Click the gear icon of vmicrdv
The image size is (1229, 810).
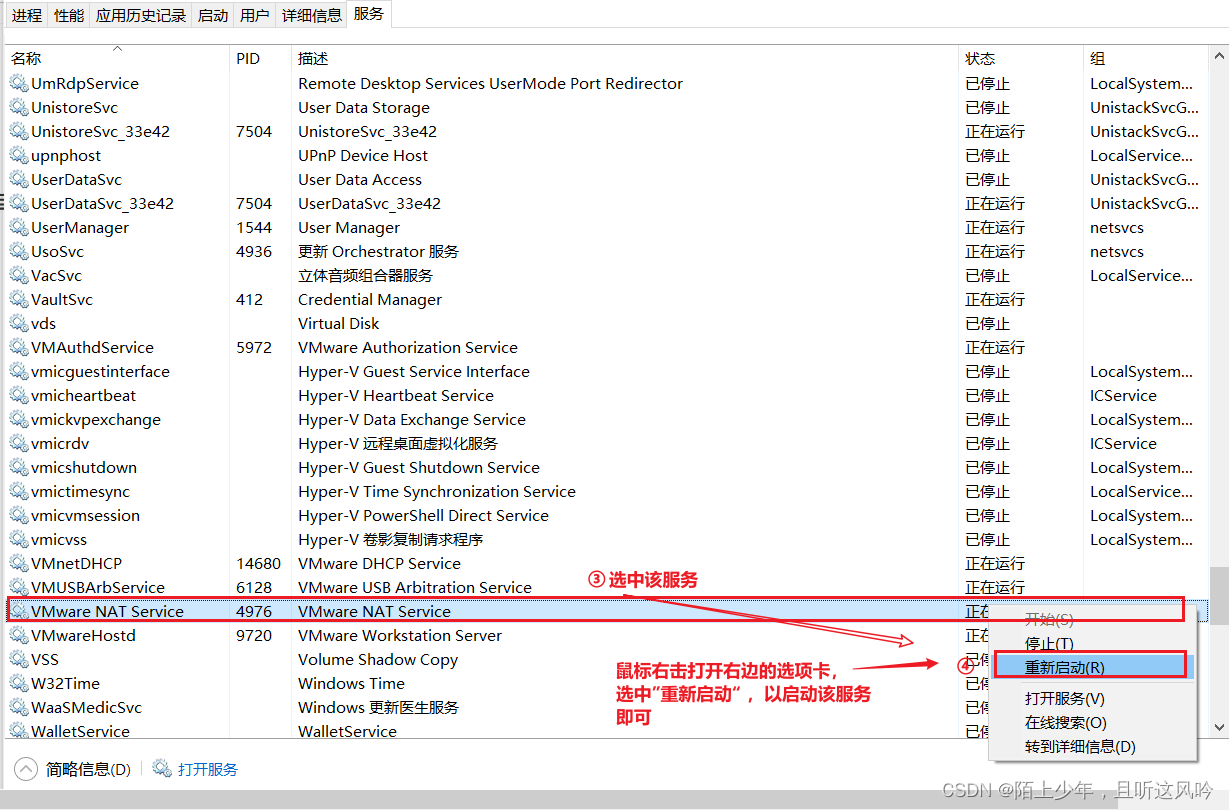click(x=19, y=444)
